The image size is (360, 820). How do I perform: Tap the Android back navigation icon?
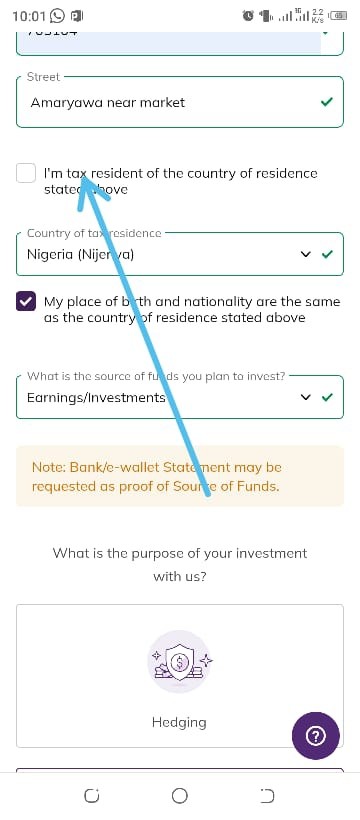point(267,795)
